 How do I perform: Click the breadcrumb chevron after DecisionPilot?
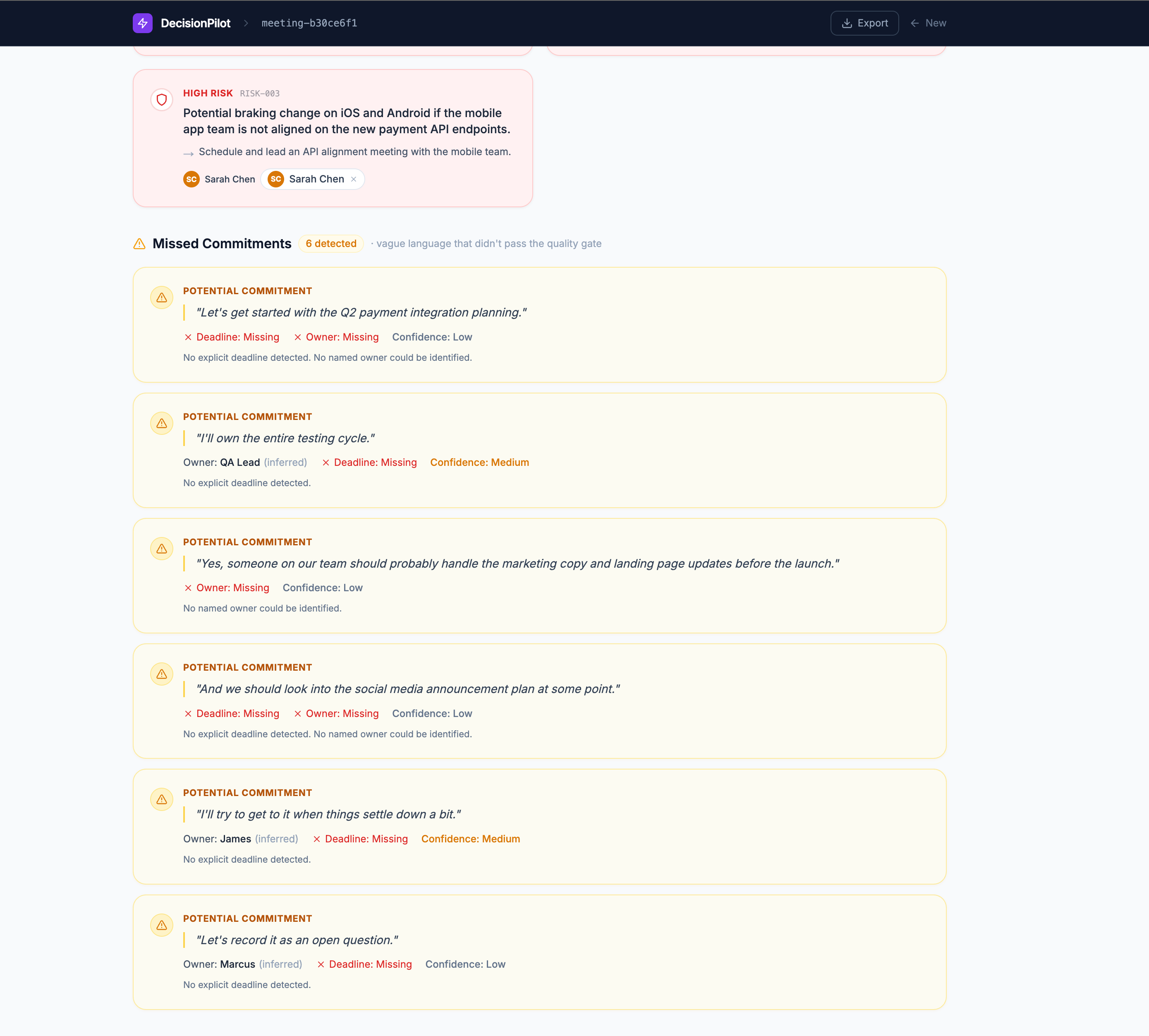(x=246, y=23)
